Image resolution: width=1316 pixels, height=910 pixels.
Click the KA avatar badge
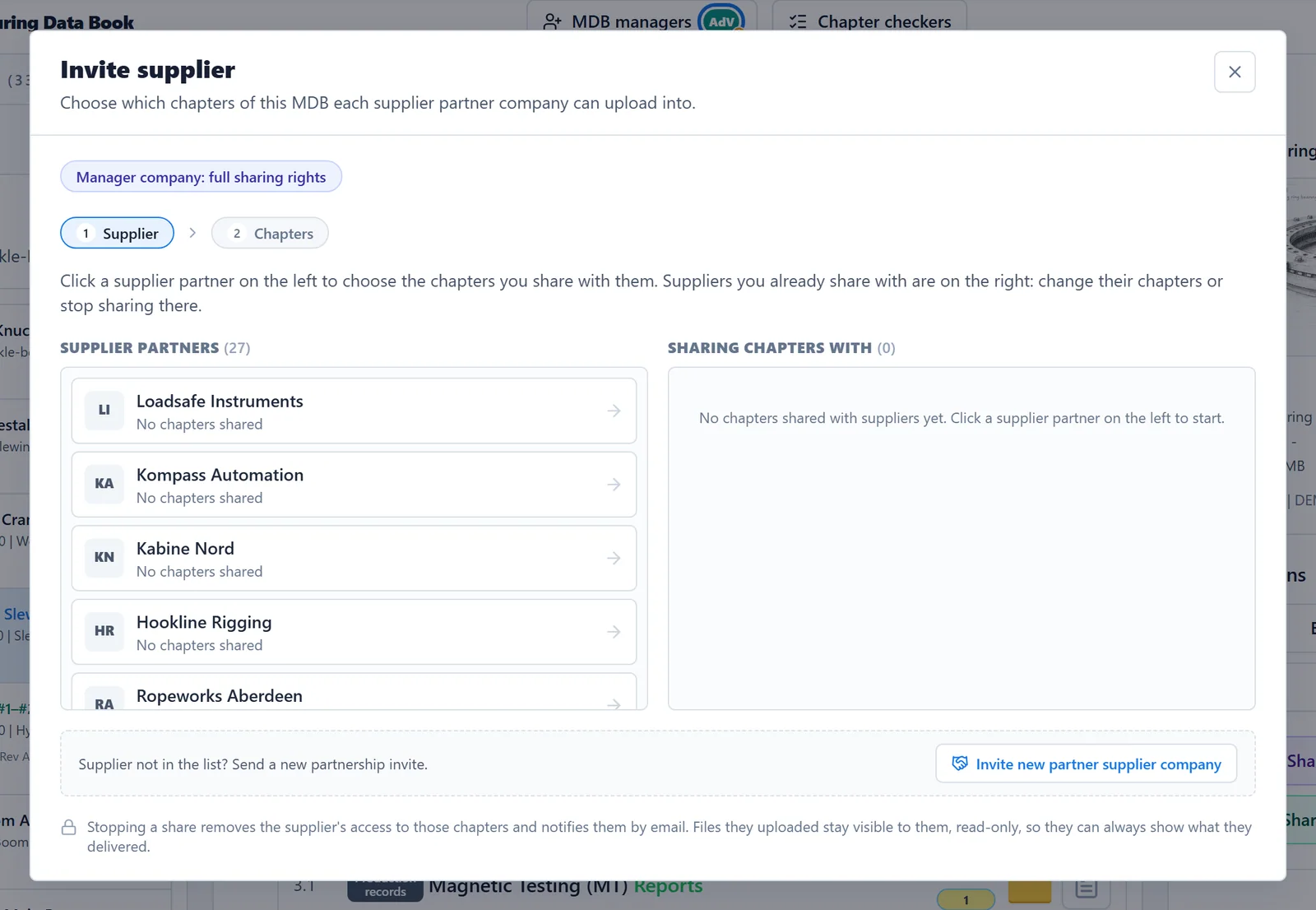pyautogui.click(x=104, y=484)
